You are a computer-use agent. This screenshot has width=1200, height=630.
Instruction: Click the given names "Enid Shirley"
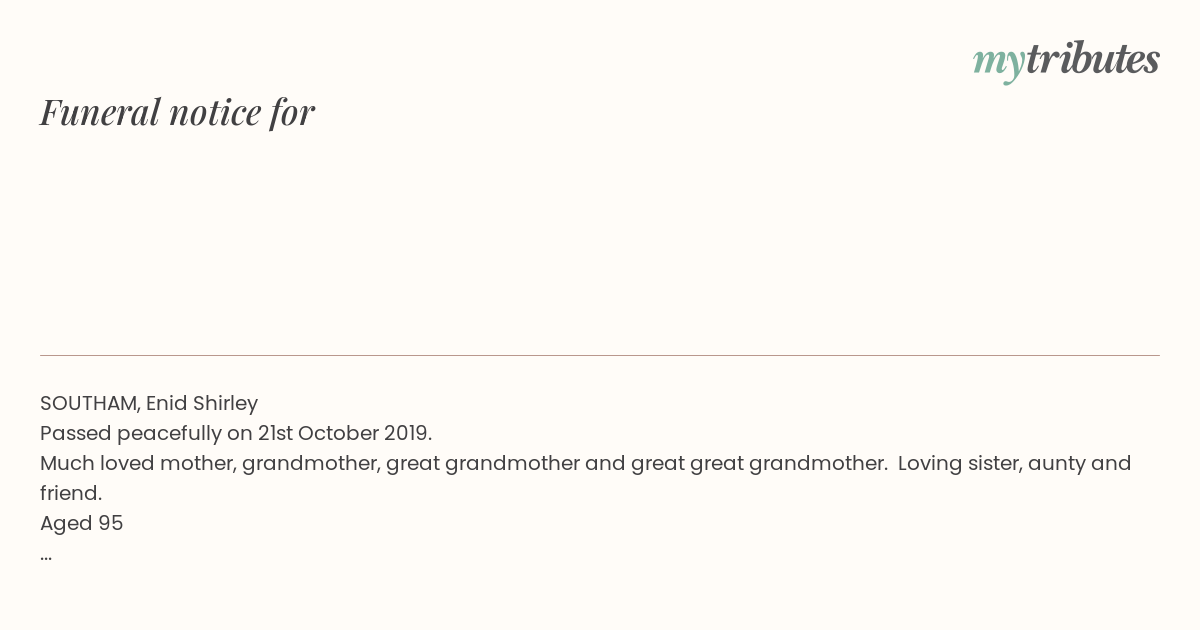[x=202, y=404]
